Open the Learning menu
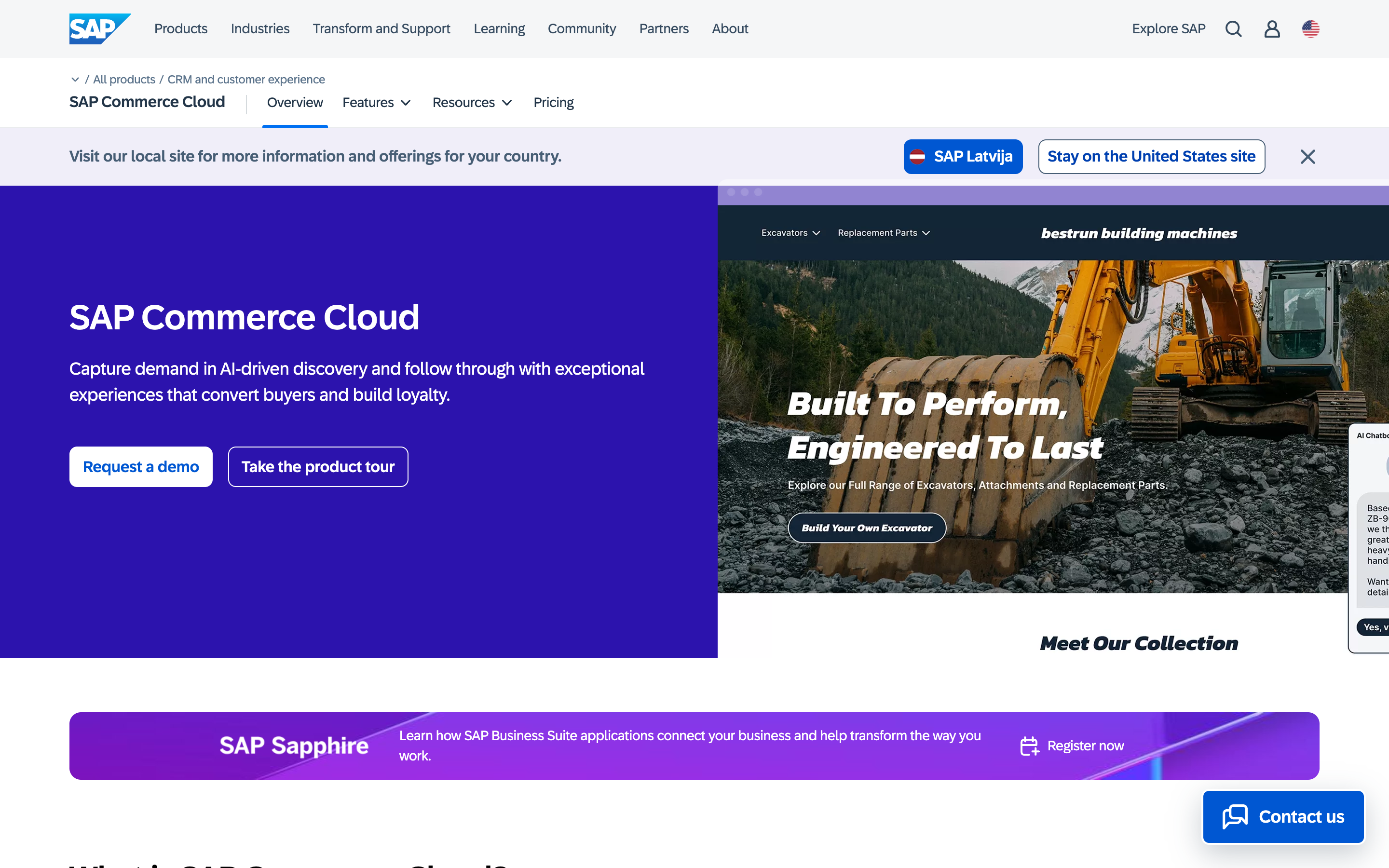Screen dimensions: 1389x868 coord(499,29)
